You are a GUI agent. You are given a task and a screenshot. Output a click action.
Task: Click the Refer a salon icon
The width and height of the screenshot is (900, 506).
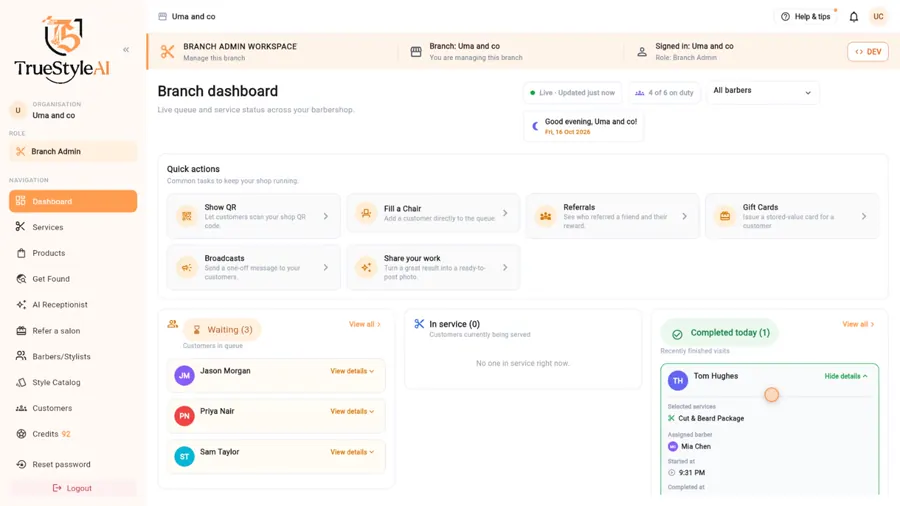pos(21,331)
